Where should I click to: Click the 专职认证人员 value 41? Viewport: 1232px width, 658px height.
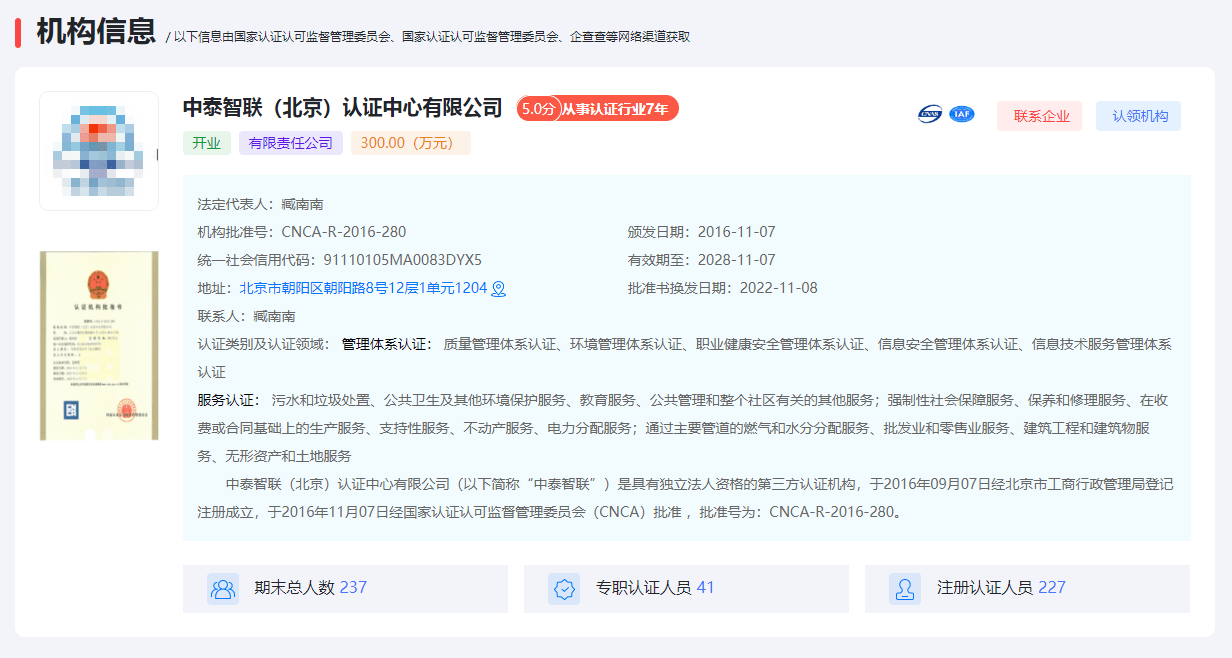pos(706,588)
